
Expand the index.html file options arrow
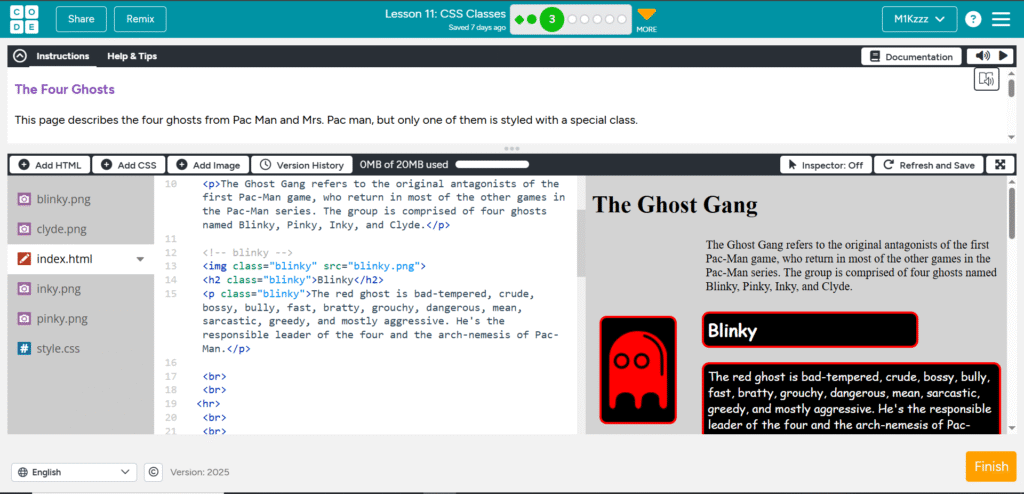[x=140, y=259]
